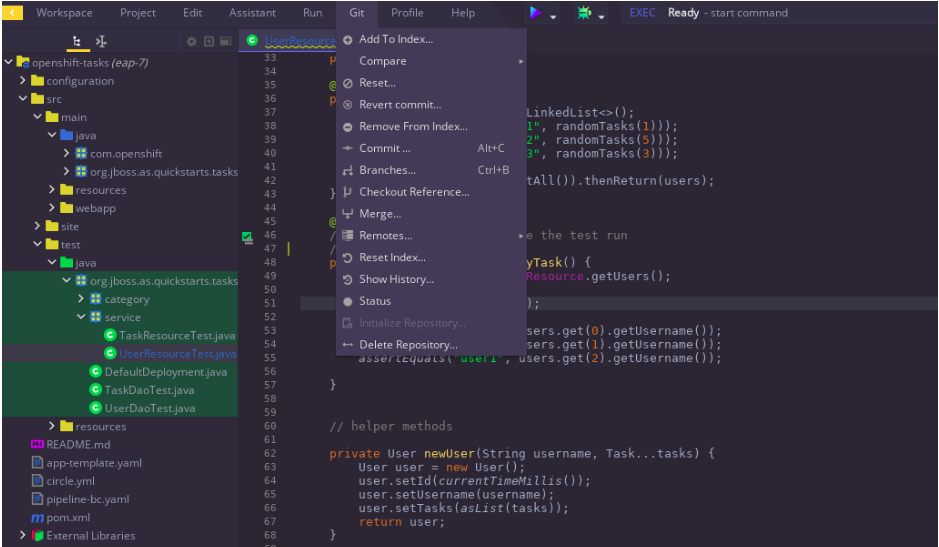Select Status from Git menu
This screenshot has width=939, height=547.
coord(431,301)
